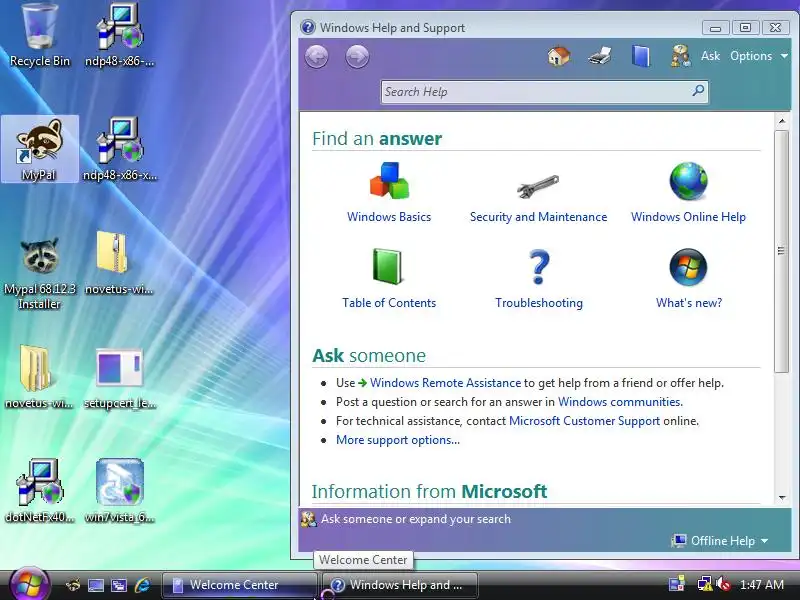Follow the Windows Basics link
The height and width of the screenshot is (600, 800).
tap(389, 217)
